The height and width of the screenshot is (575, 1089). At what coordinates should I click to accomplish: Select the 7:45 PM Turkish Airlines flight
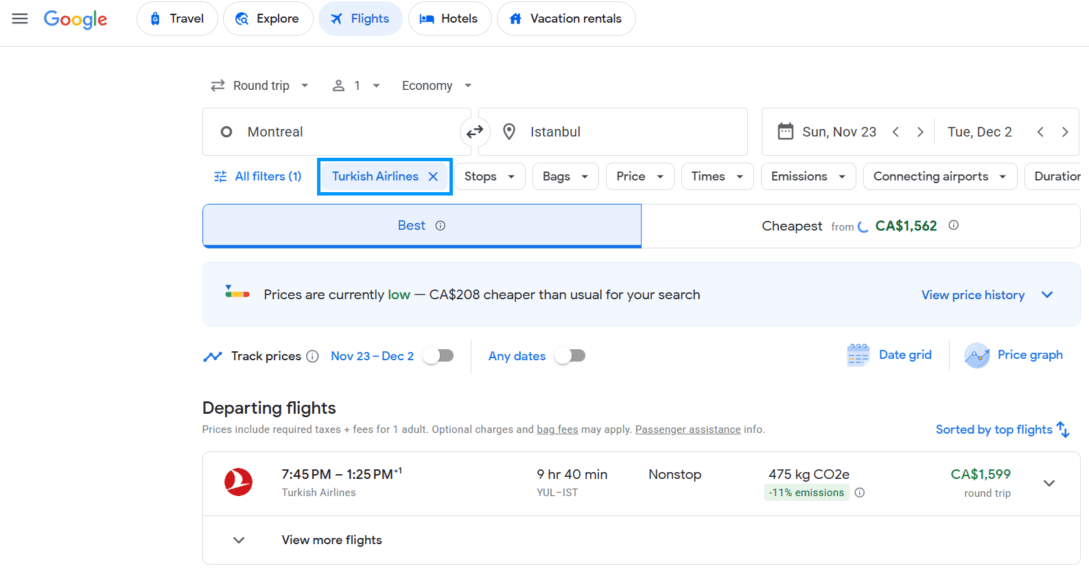(641, 483)
